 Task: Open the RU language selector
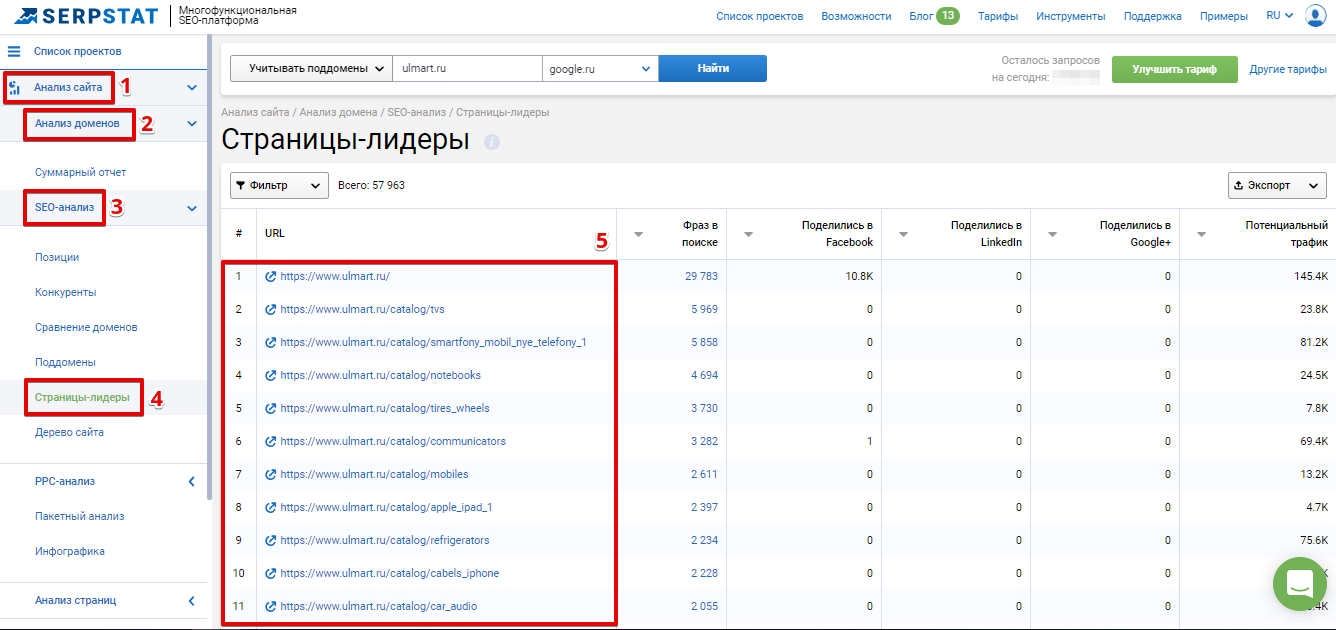(1279, 16)
